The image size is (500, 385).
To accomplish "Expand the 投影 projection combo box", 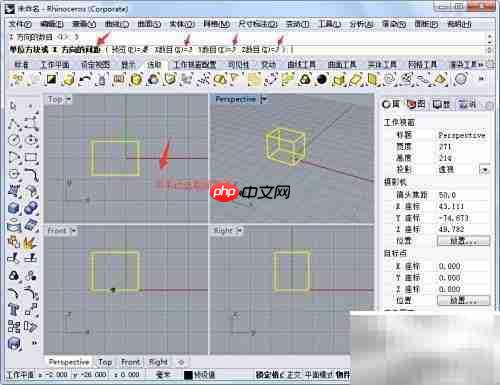I will 484,170.
